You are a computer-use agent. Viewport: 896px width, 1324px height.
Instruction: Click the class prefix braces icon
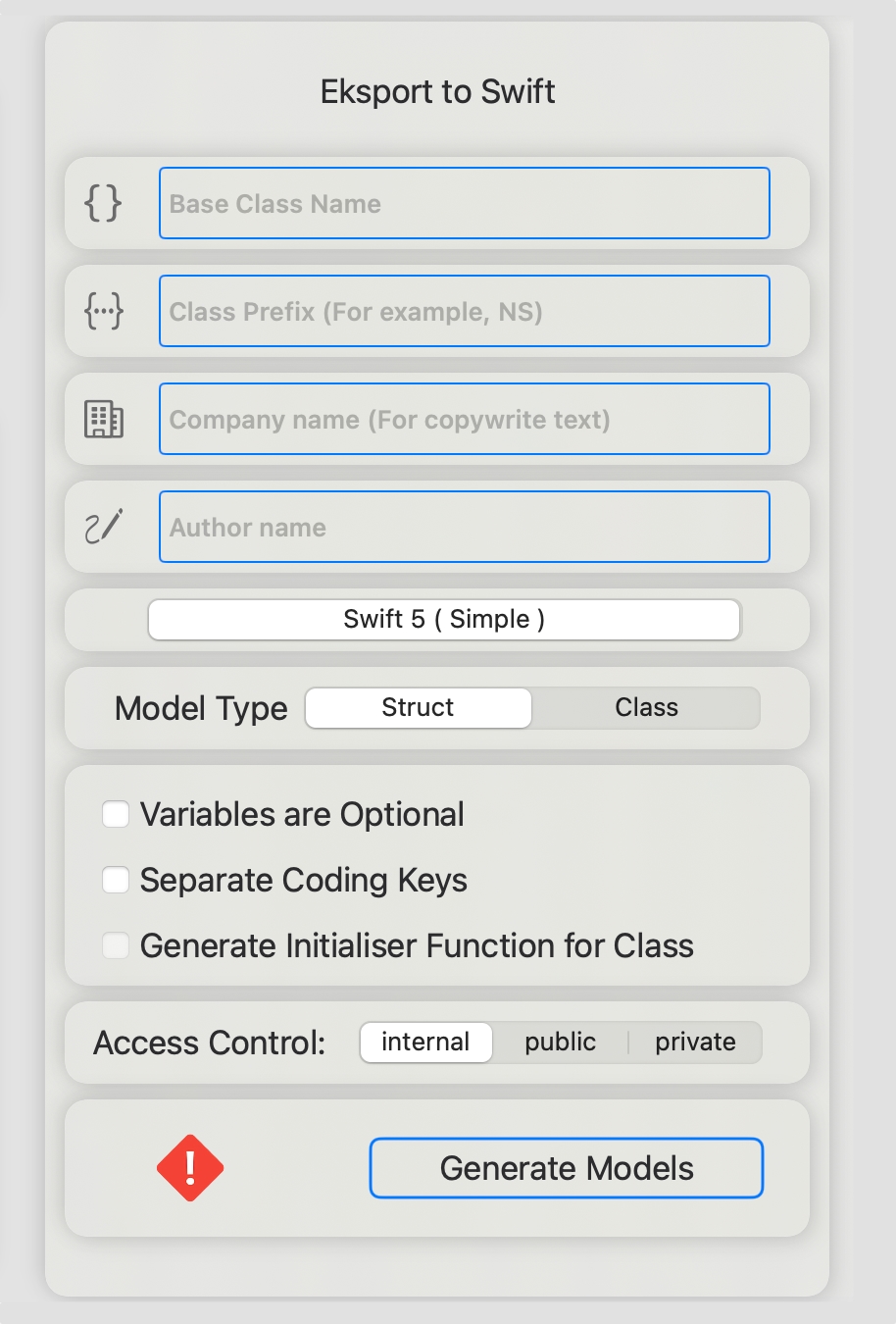pyautogui.click(x=103, y=311)
